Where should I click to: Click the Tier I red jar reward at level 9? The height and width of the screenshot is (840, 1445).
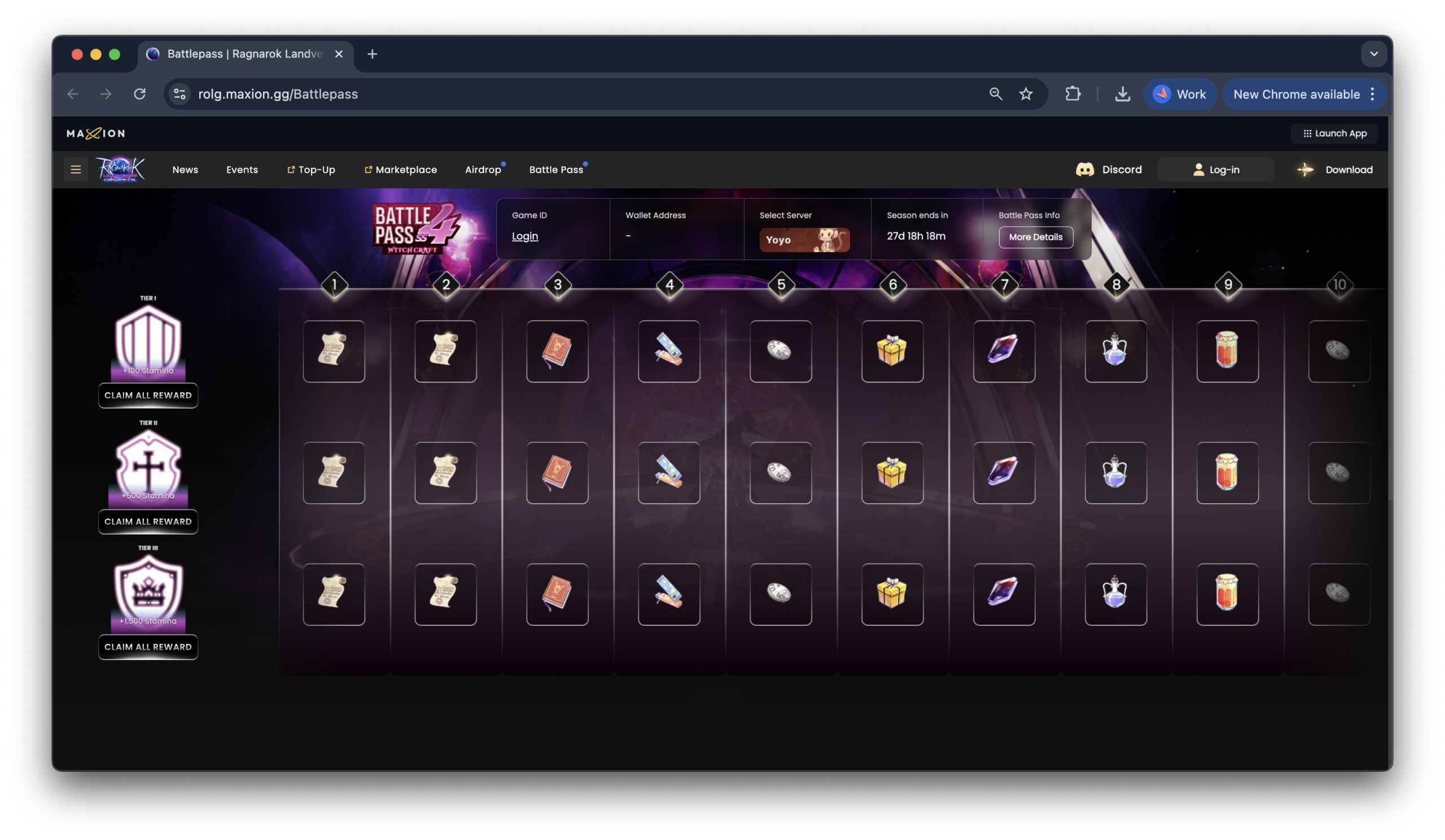coord(1228,351)
